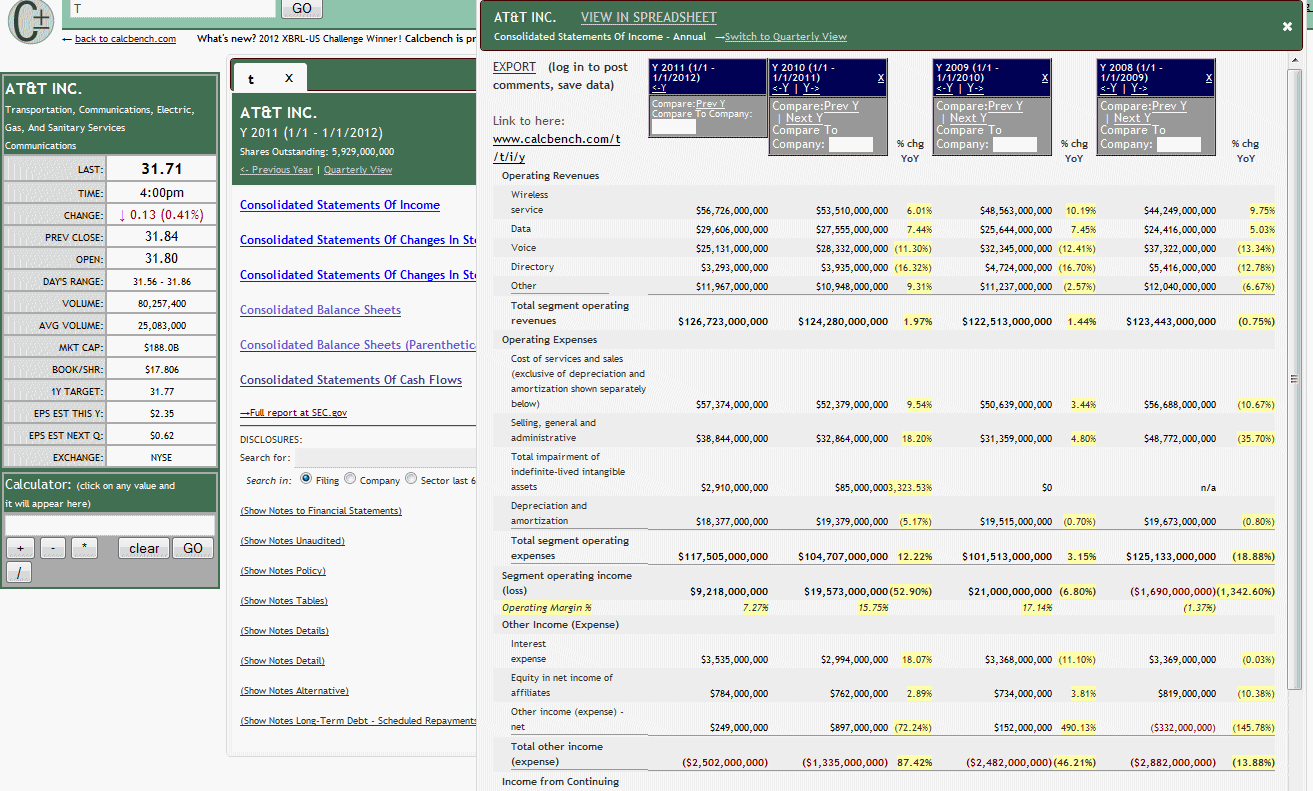
Task: Click 2011 Depreciation and amortization value $18,377,000,000
Action: click(732, 521)
